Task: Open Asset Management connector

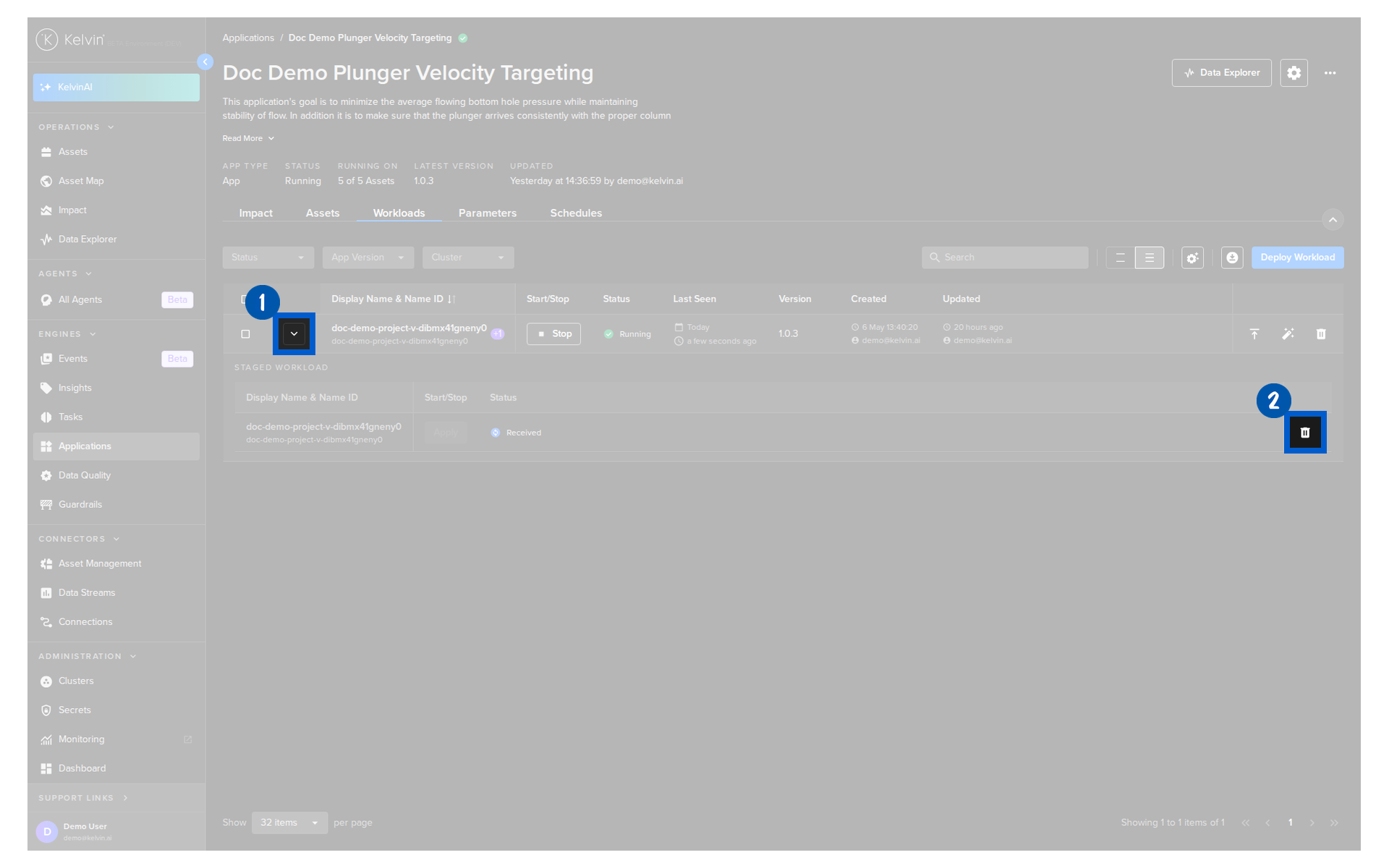Action: tap(116, 563)
